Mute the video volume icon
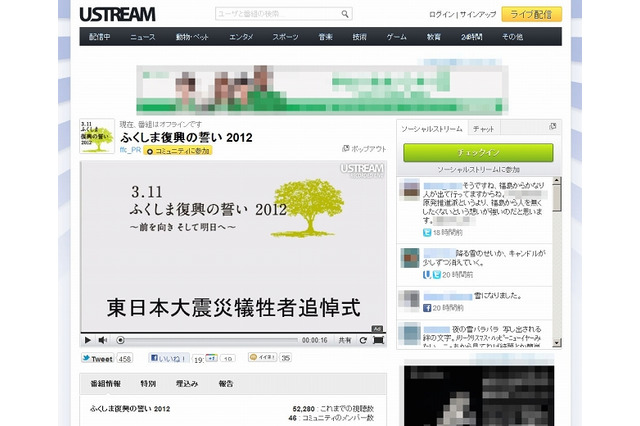640x426 pixels. [102, 340]
